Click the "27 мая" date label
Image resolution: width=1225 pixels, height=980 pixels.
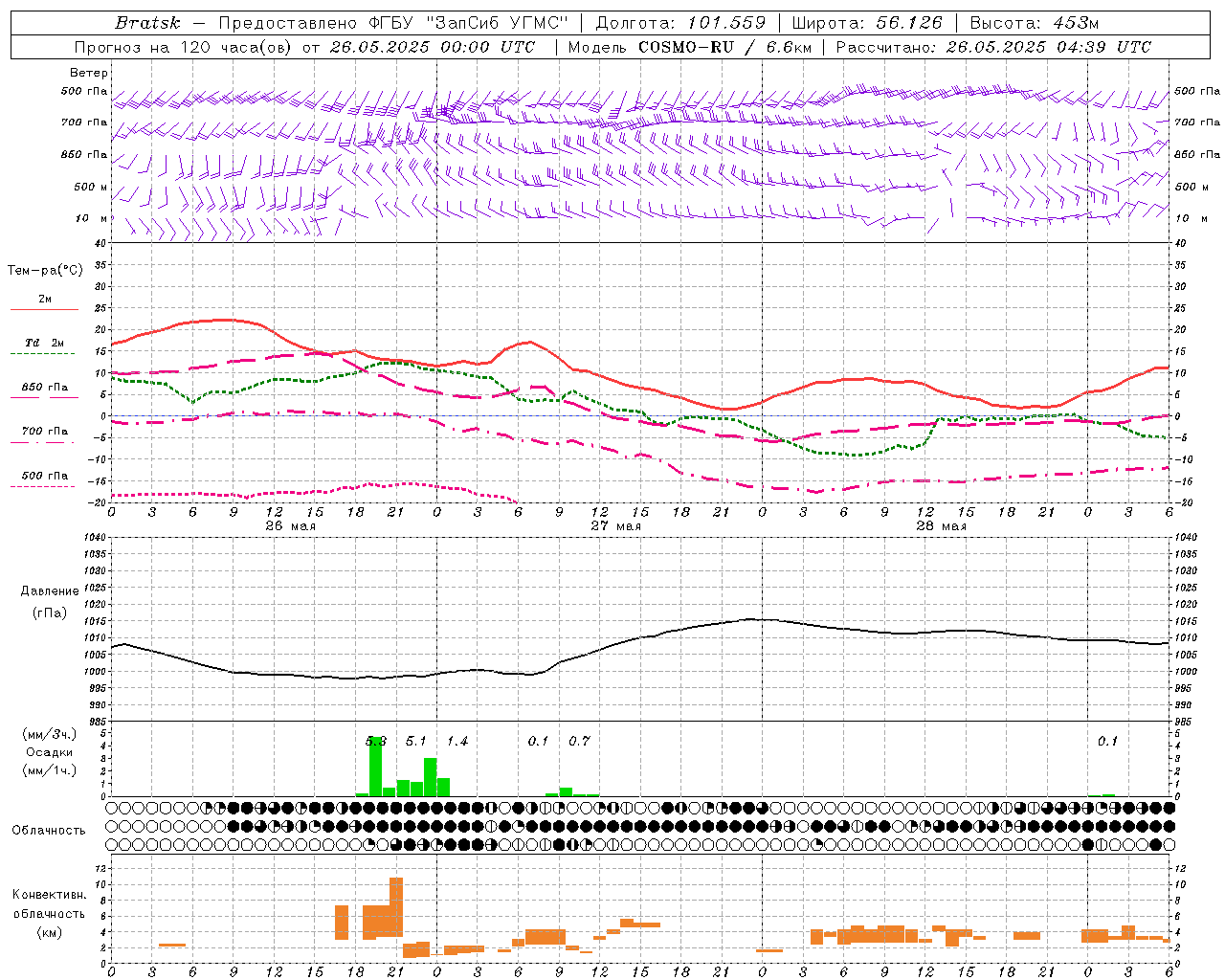[616, 526]
